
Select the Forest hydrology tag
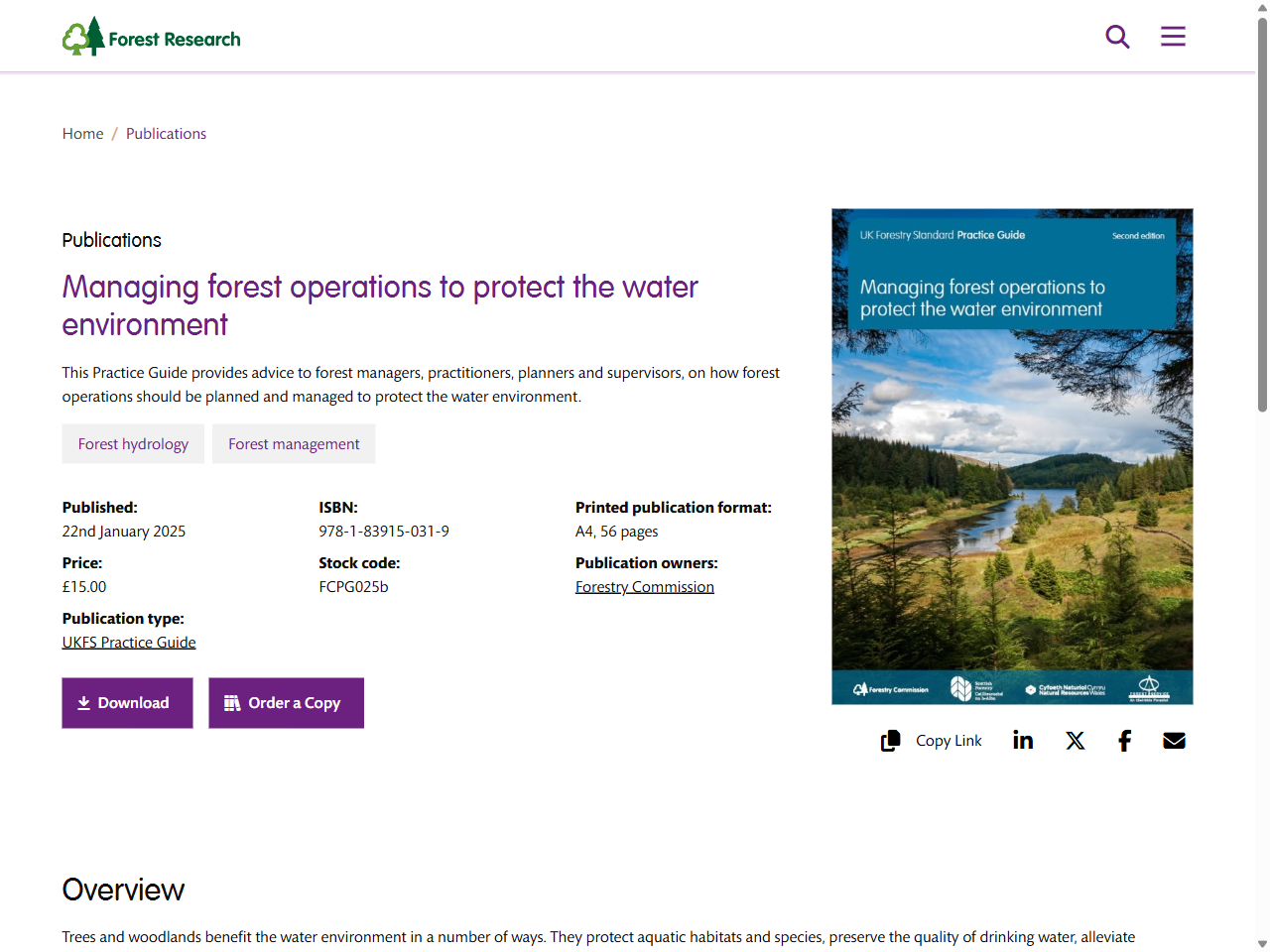(x=133, y=443)
